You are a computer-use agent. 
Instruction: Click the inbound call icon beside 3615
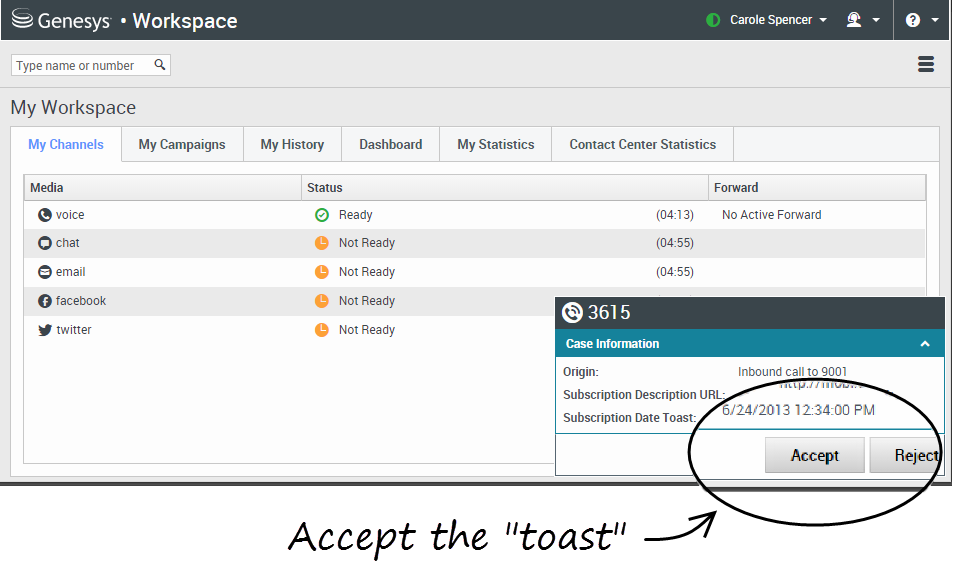572,312
